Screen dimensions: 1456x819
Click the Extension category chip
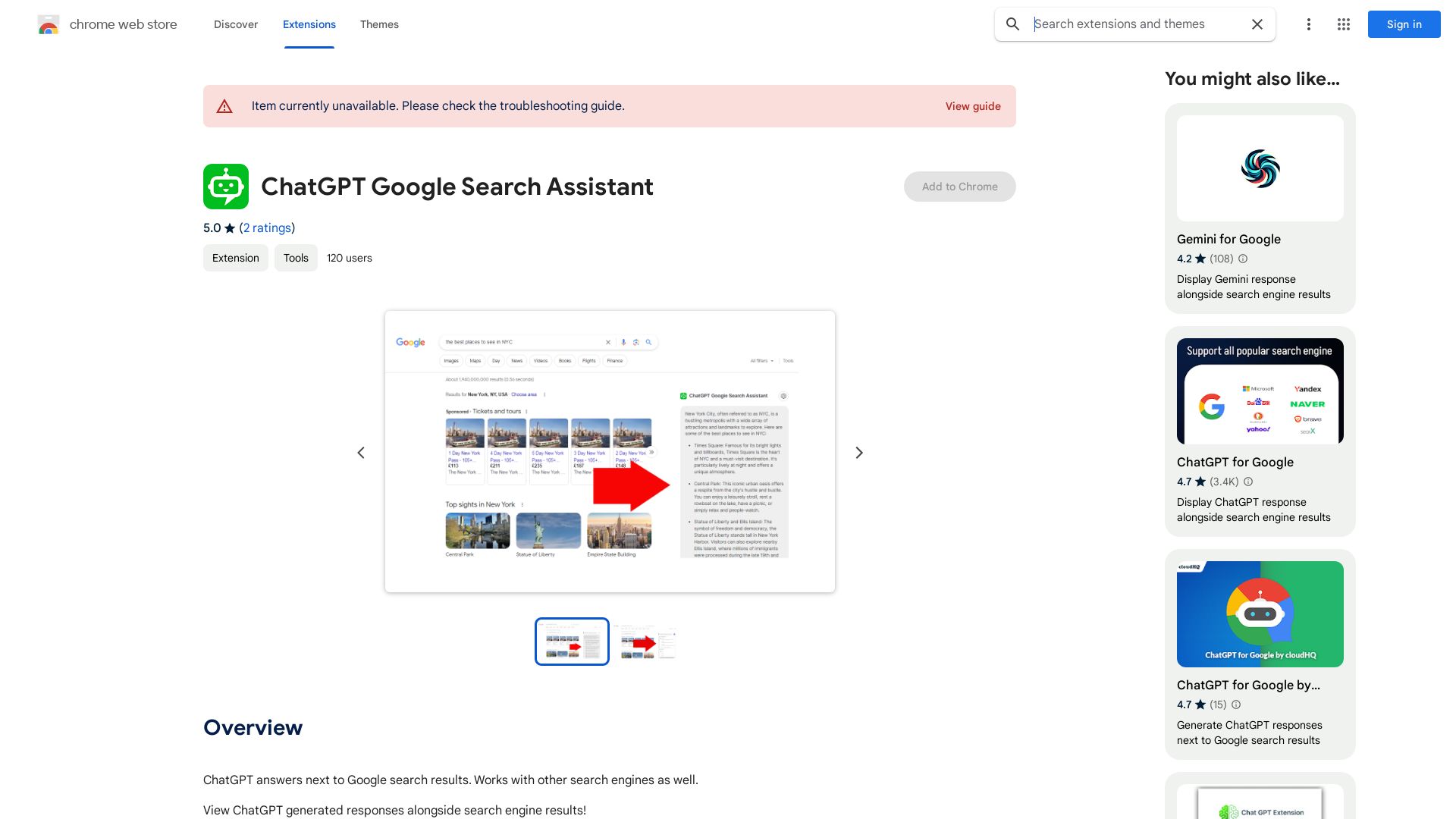(236, 258)
